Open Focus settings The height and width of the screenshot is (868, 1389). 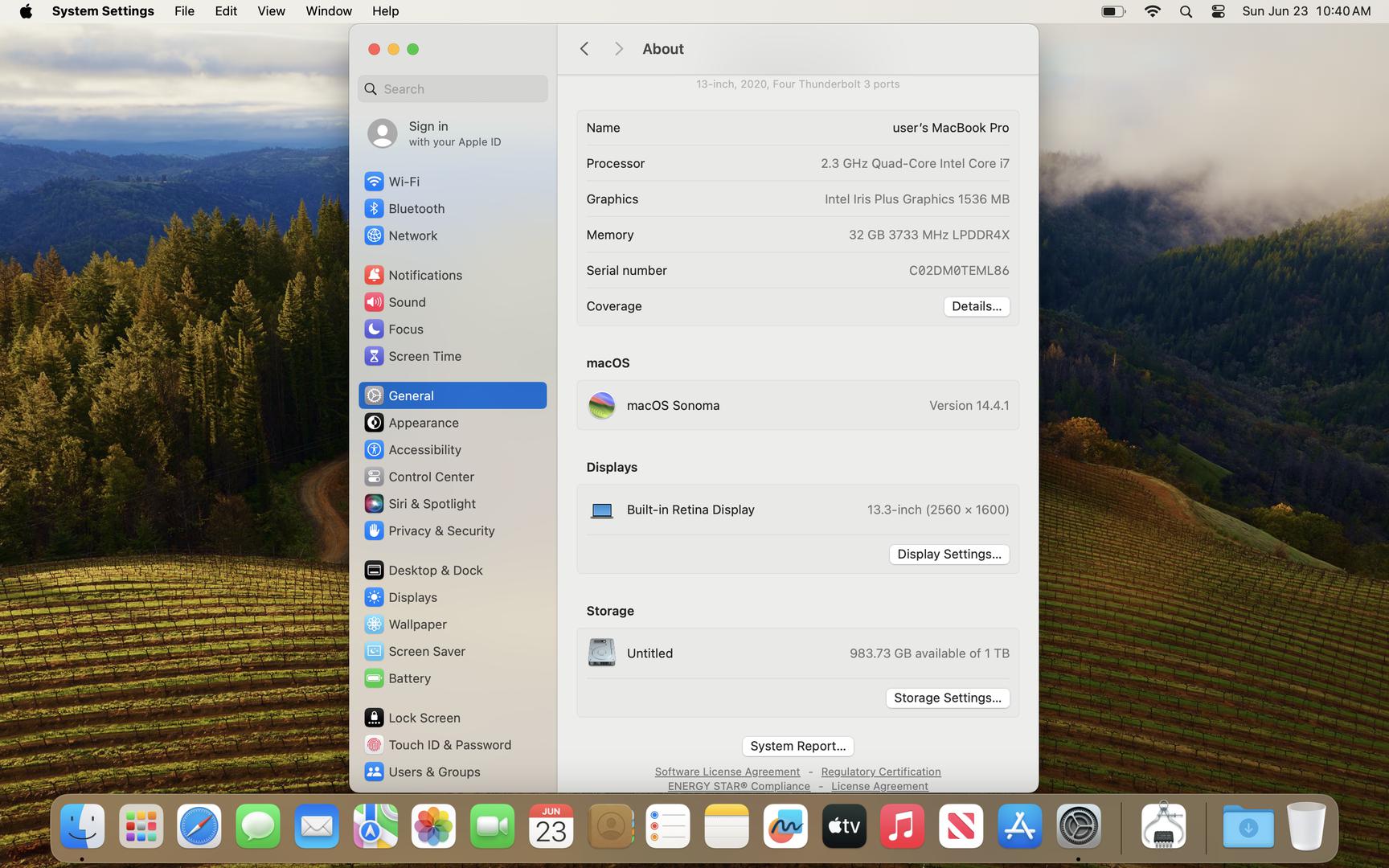pyautogui.click(x=453, y=329)
